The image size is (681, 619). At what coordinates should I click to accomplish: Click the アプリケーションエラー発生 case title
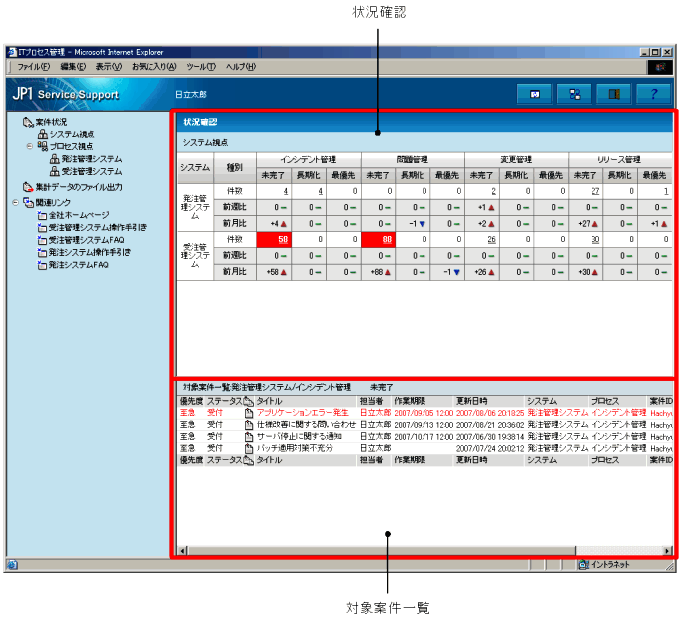302,413
